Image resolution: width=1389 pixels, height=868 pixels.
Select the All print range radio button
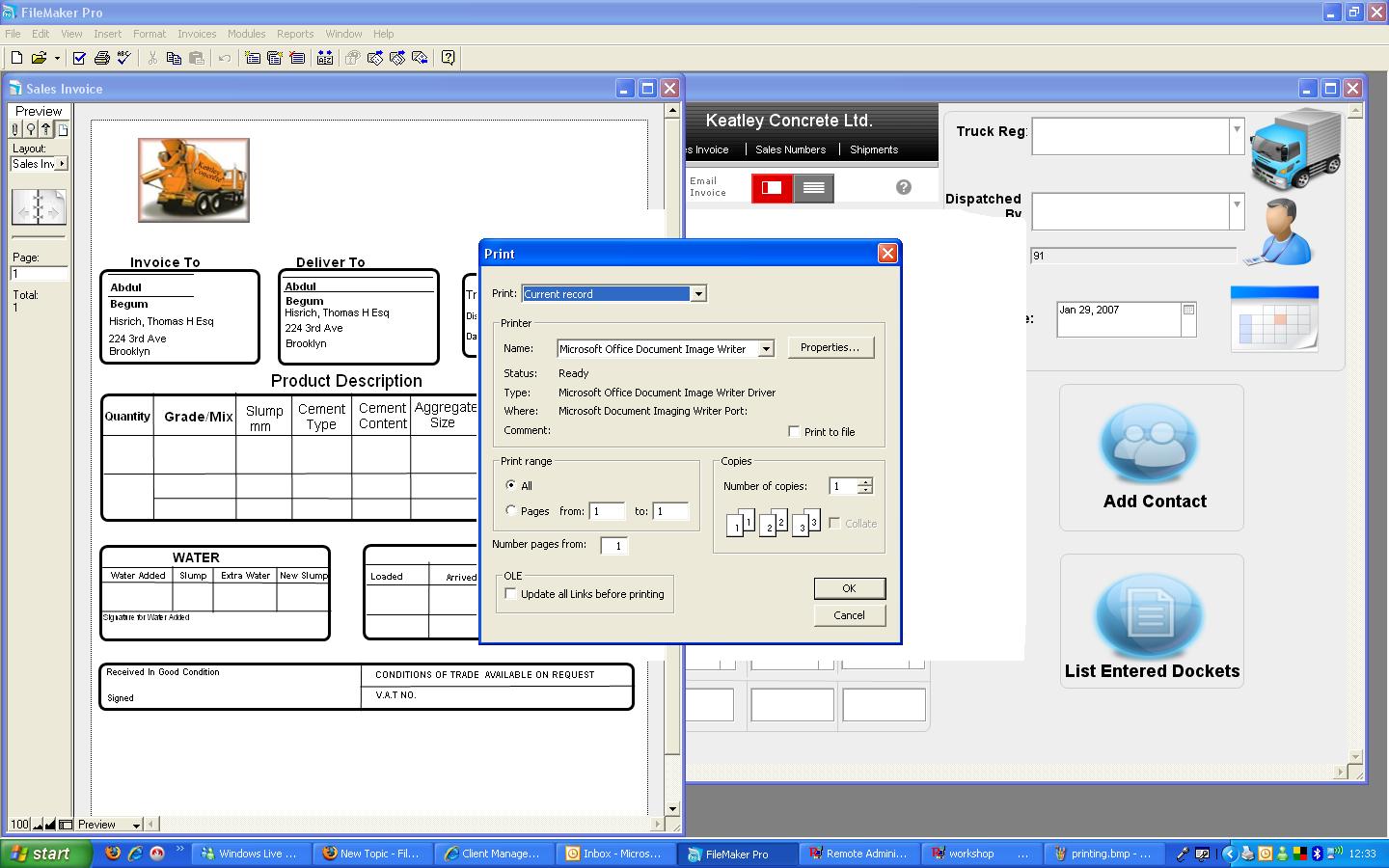tap(510, 485)
